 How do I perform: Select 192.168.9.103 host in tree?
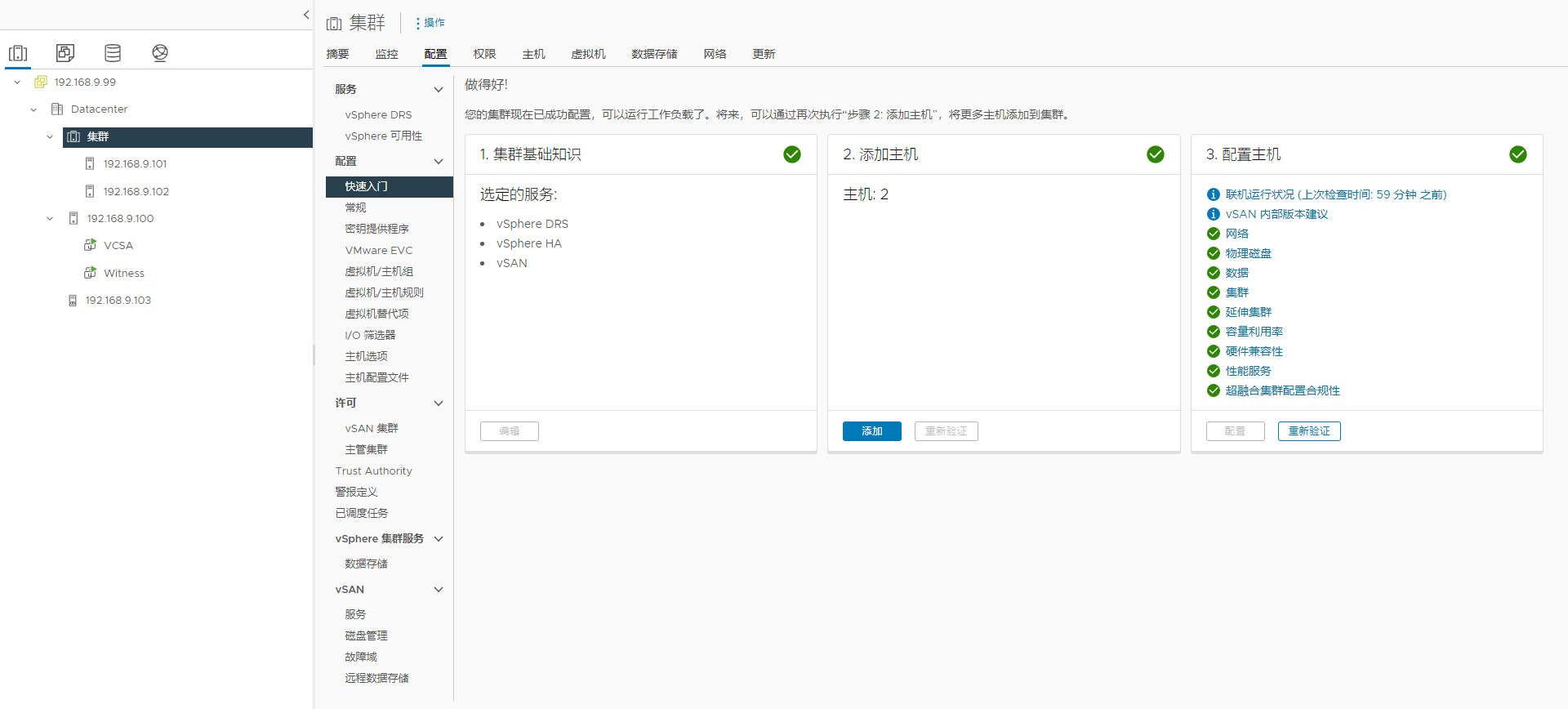(118, 301)
